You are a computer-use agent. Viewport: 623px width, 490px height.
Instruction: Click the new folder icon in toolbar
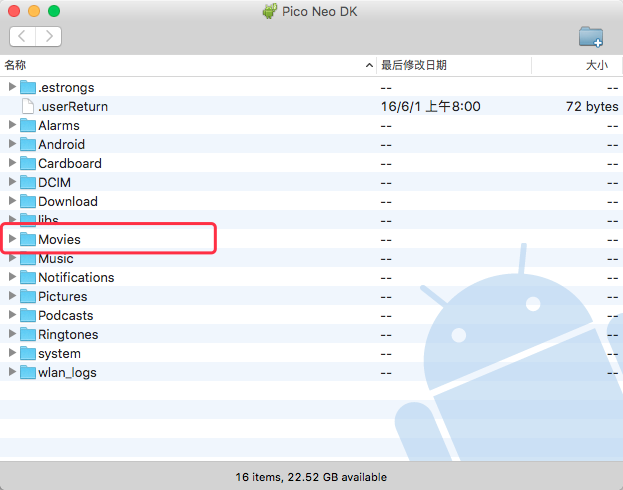coord(591,37)
